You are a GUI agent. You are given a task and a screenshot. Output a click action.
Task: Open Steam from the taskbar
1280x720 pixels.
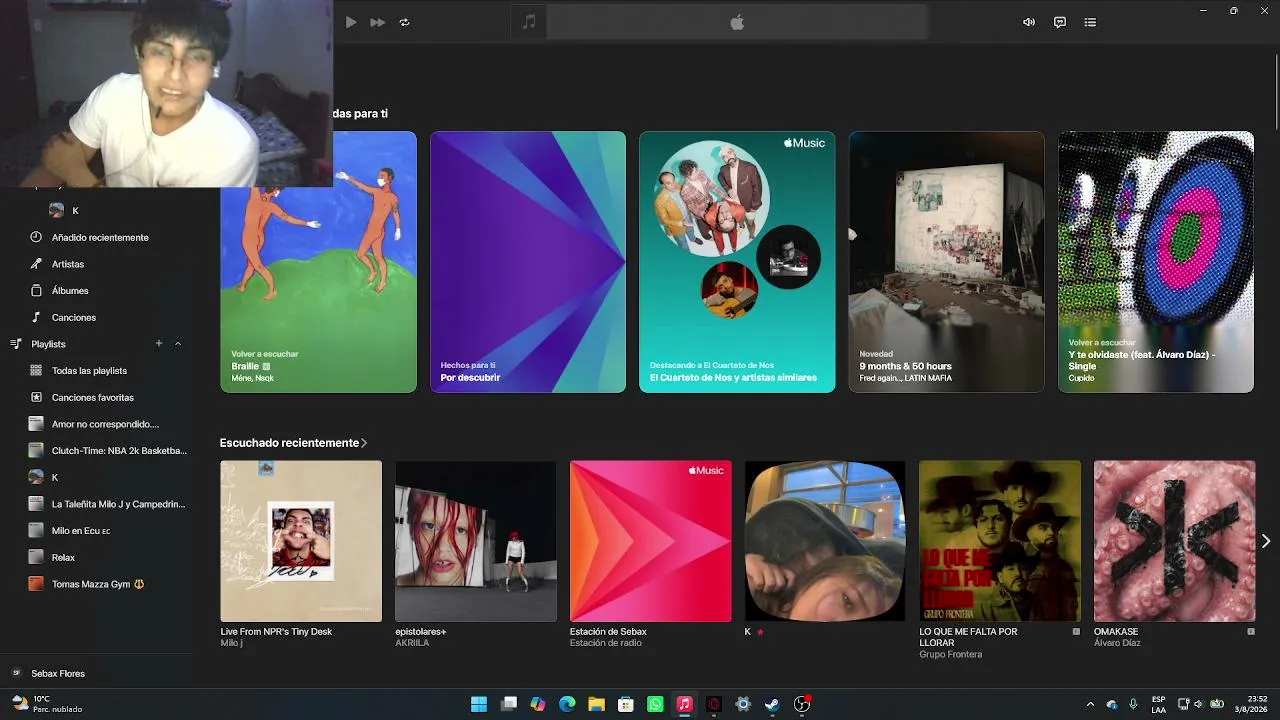pos(772,704)
